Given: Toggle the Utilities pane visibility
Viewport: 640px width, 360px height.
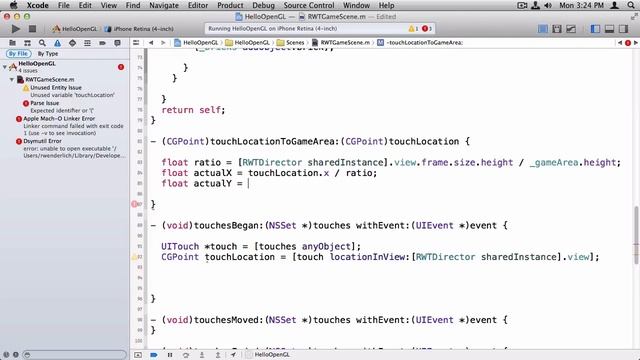Looking at the screenshot, I should [623, 29].
